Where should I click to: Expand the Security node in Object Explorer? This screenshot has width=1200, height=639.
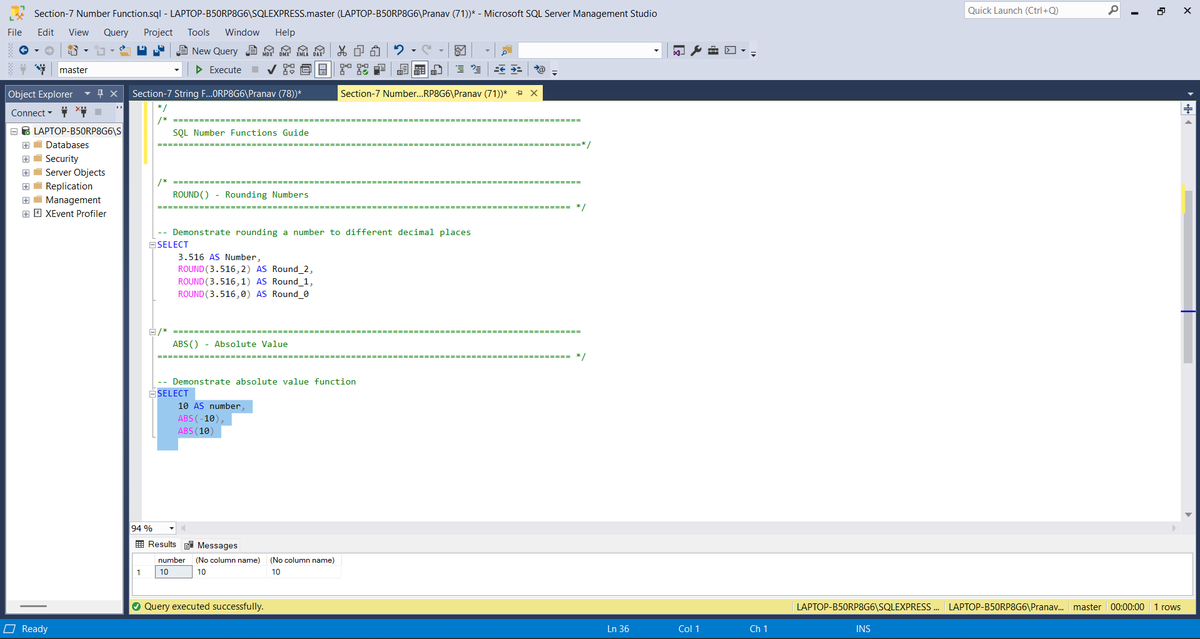(23, 158)
